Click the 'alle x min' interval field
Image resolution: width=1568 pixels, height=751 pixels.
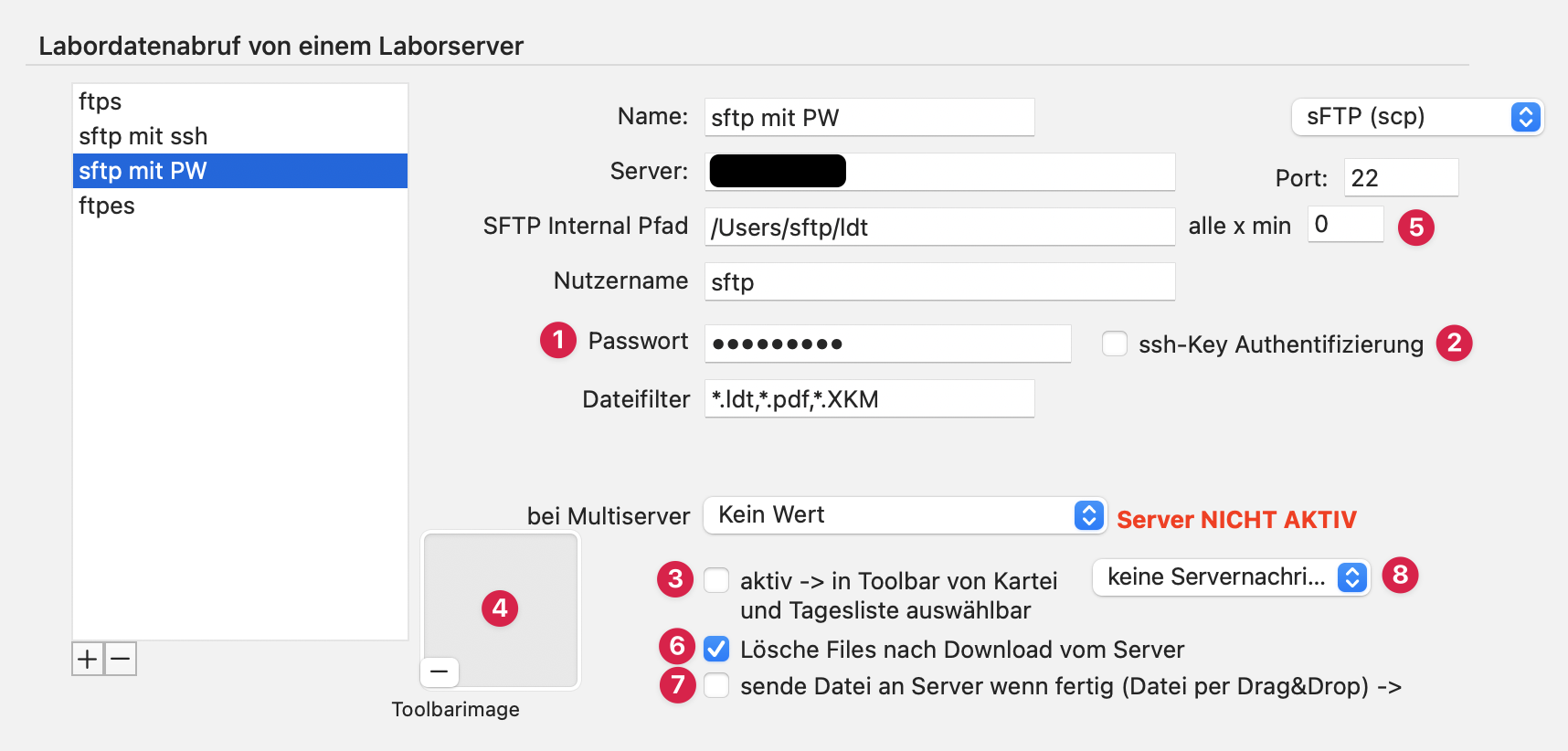1346,224
